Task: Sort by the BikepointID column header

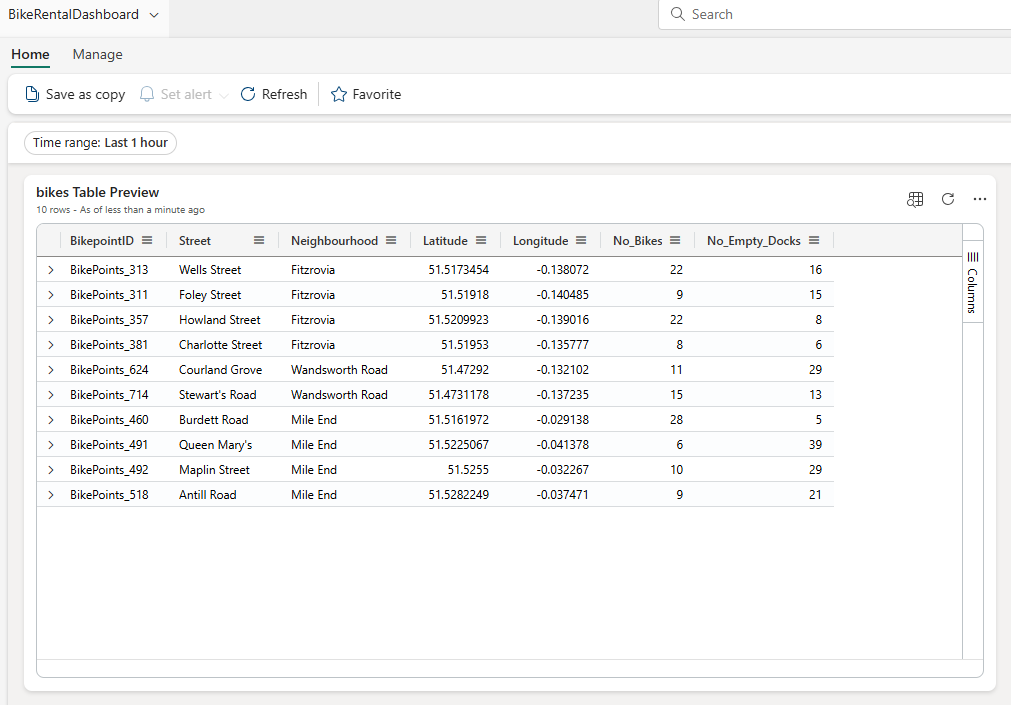Action: (x=102, y=241)
